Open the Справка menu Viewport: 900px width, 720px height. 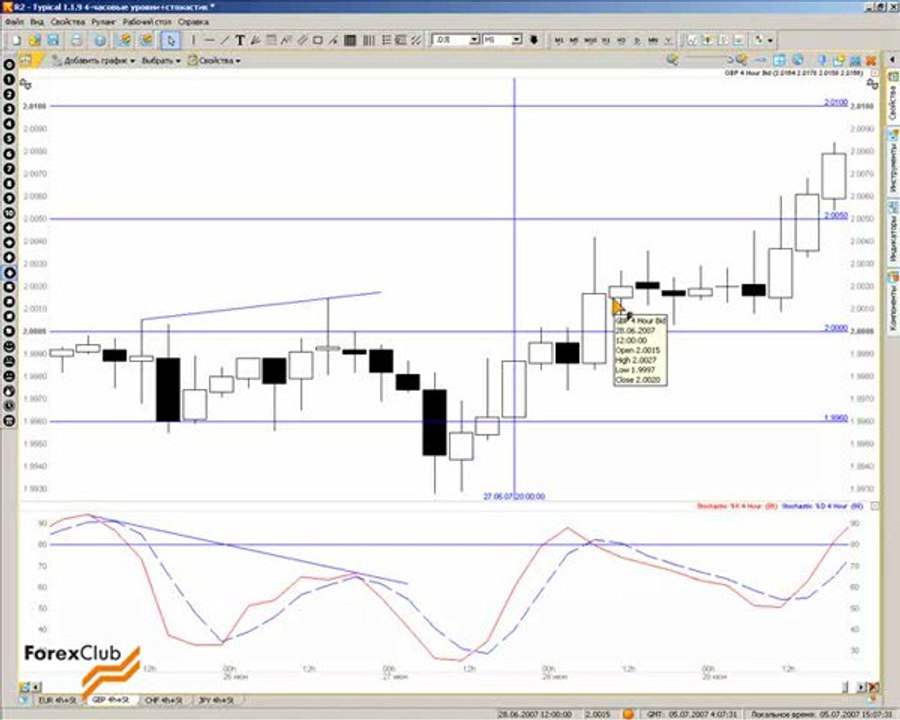click(193, 22)
